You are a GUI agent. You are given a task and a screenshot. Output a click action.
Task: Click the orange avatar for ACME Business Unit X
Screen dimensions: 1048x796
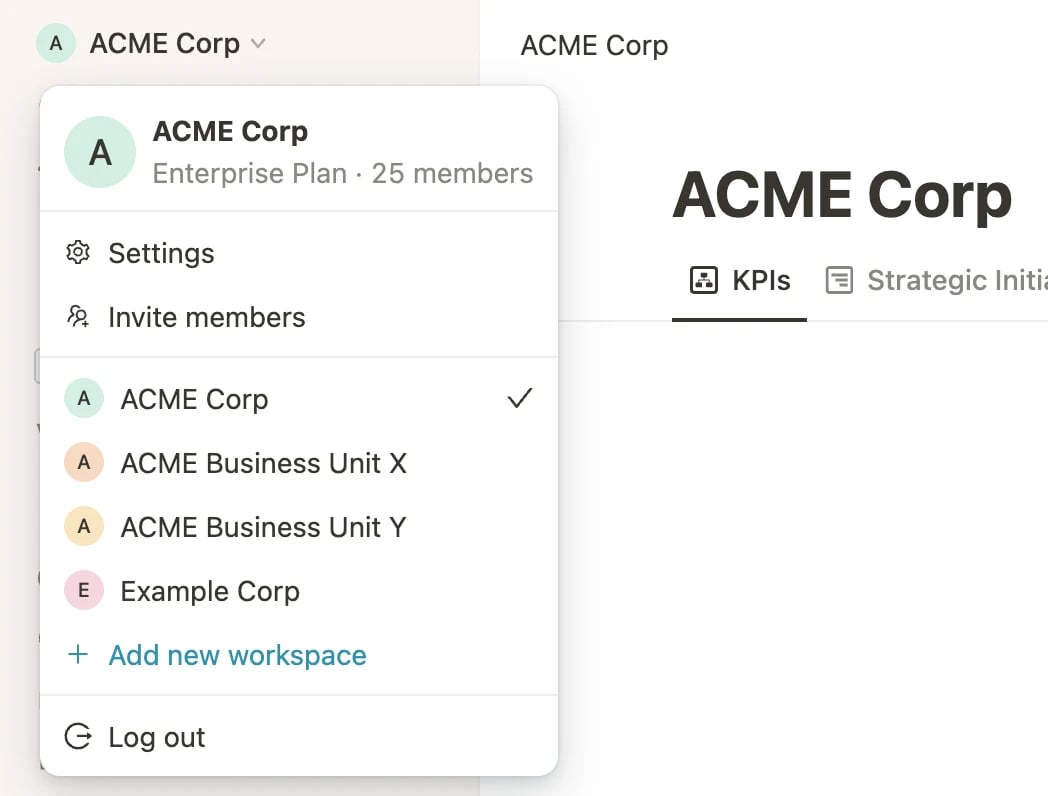[x=84, y=462]
